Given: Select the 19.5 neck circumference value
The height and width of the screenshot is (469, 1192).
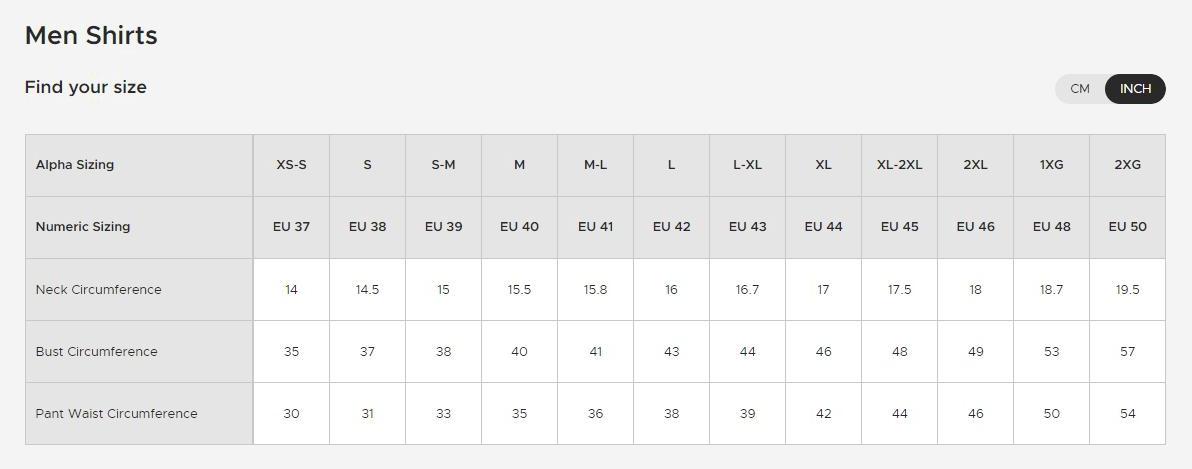Looking at the screenshot, I should [x=1127, y=290].
